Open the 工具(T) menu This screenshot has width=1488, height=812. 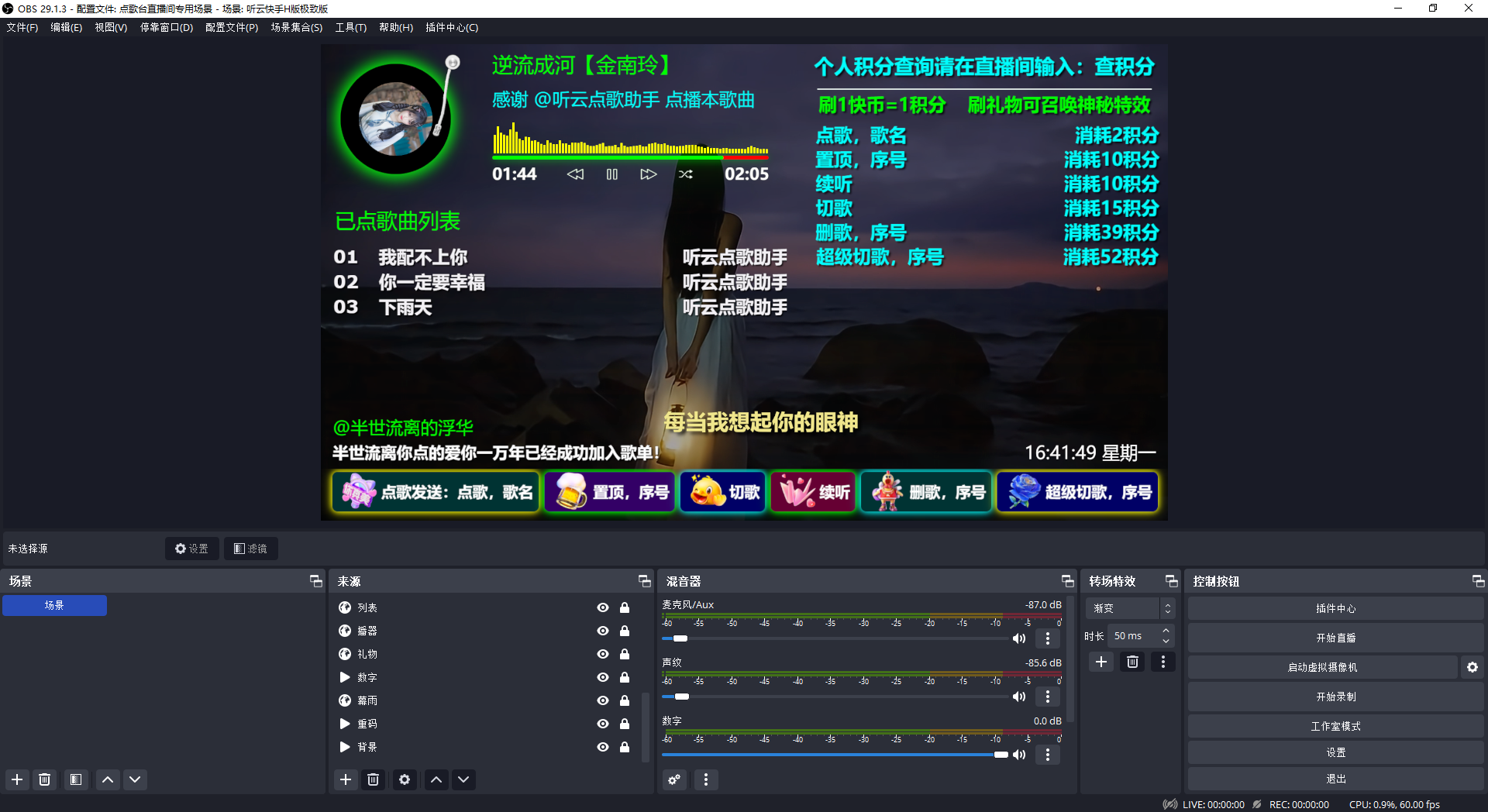350,27
